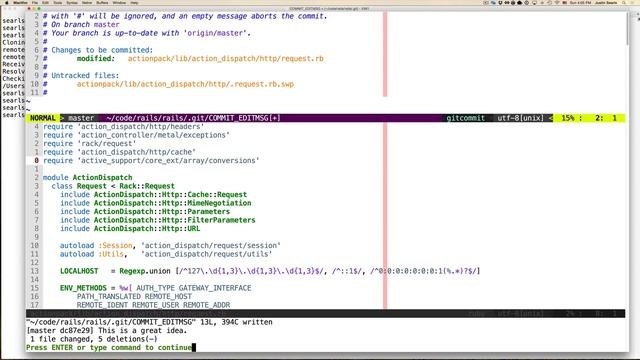
Task: Click the require 'action_dispatch/http/headers' line
Action: [x=124, y=127]
